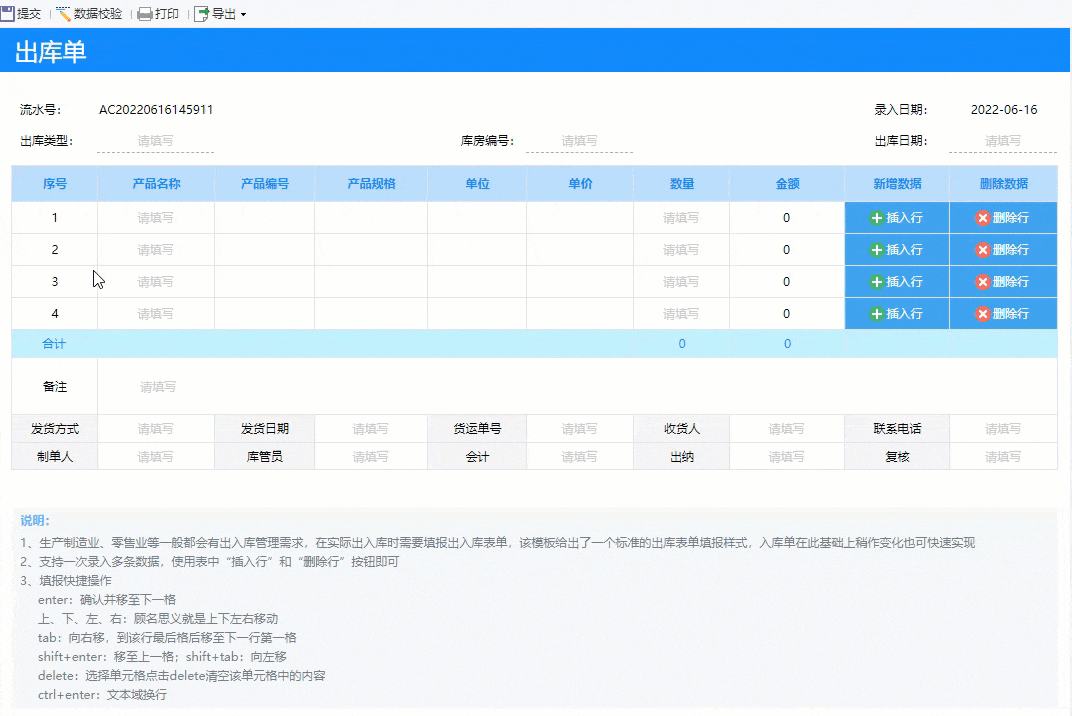Delete row 1 with 删除行
The image size is (1072, 716).
coord(1003,217)
